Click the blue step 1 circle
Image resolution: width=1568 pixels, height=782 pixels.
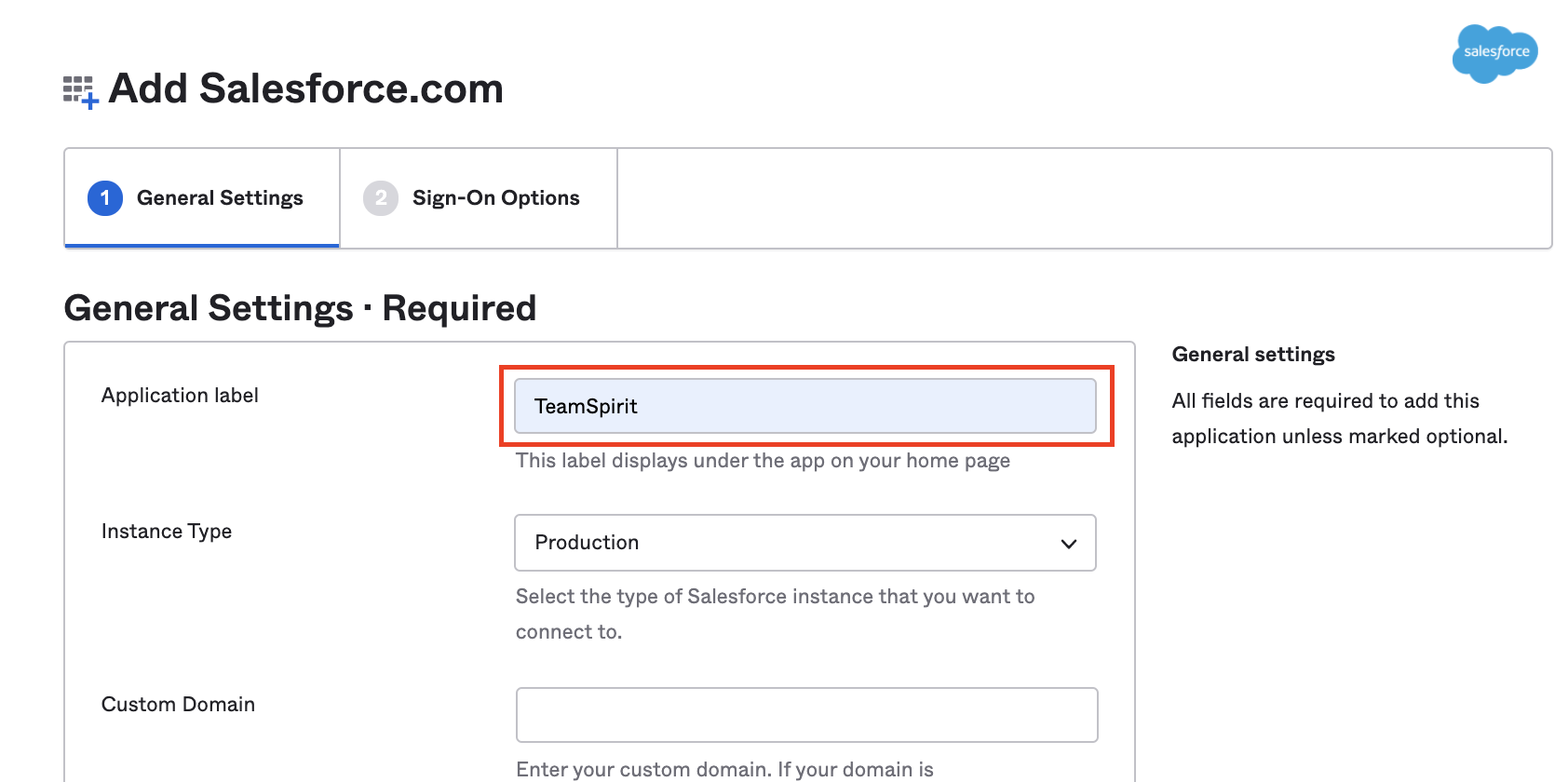(105, 198)
